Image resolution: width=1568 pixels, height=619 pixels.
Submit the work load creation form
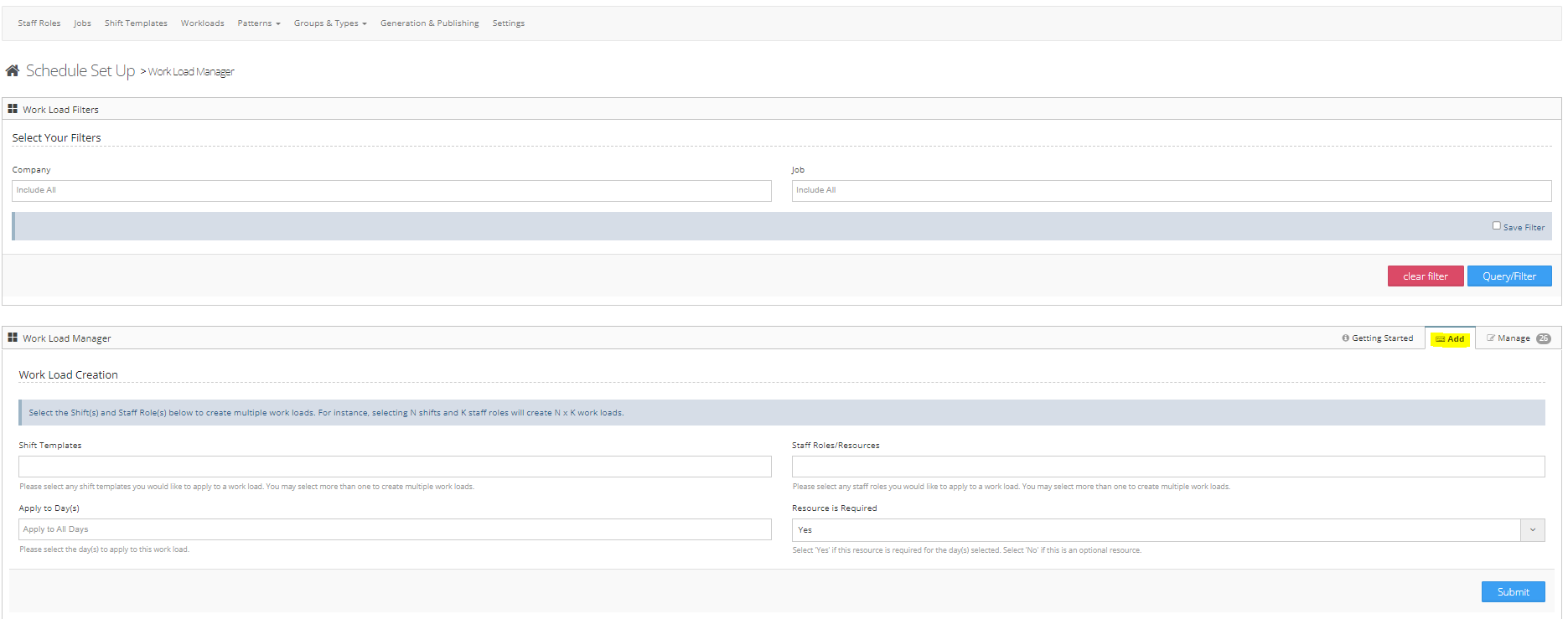(x=1513, y=592)
